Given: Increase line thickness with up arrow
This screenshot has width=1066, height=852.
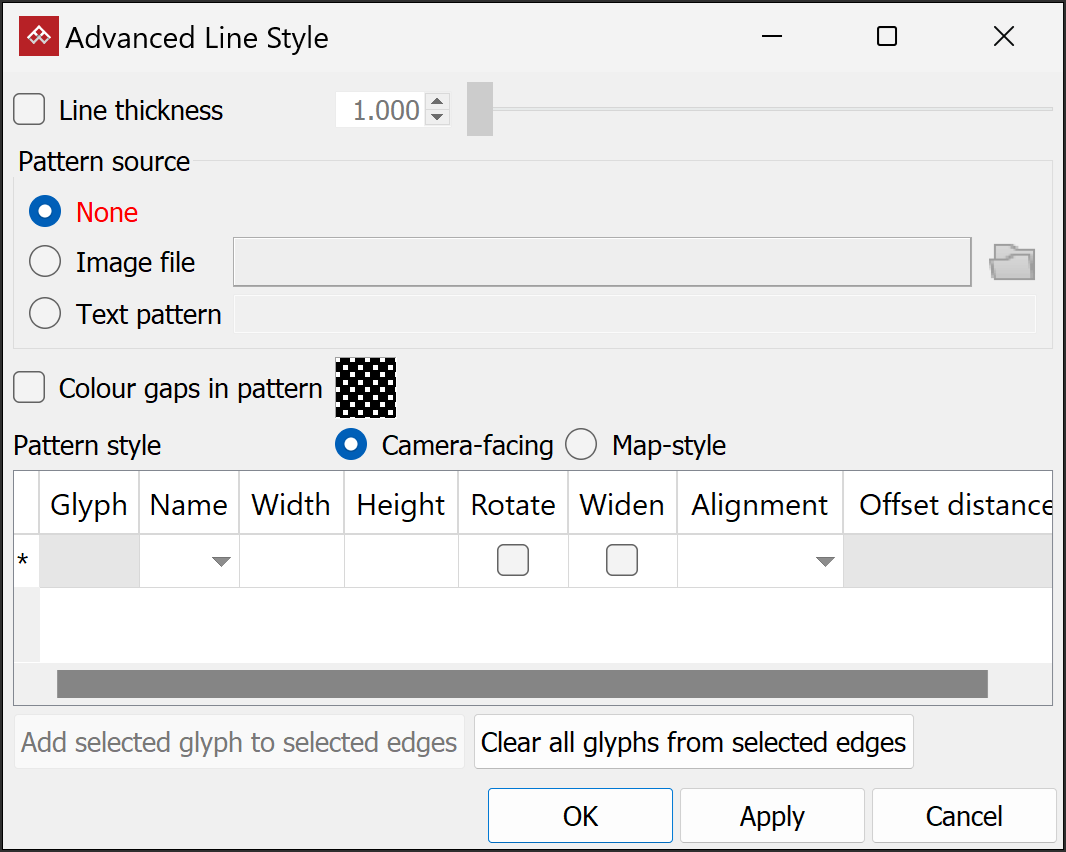Looking at the screenshot, I should [437, 102].
